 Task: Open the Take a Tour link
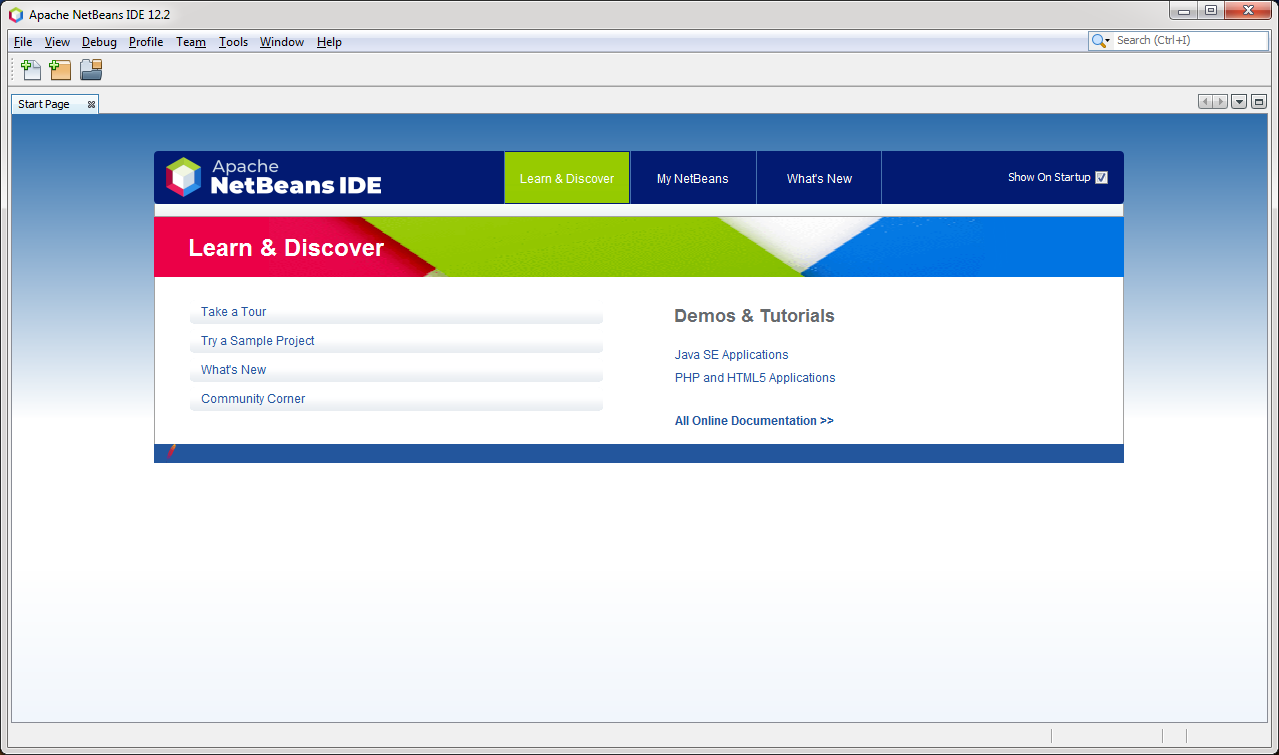(233, 311)
